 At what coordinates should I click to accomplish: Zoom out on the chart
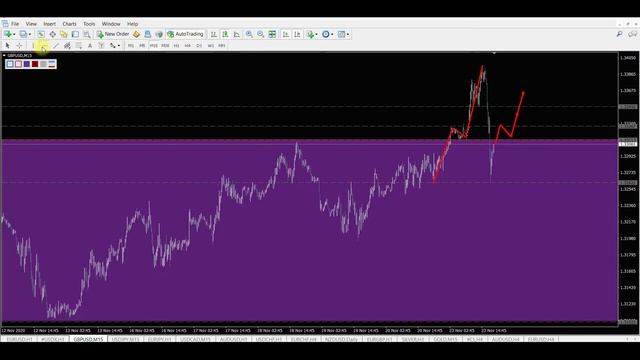pyautogui.click(x=260, y=34)
